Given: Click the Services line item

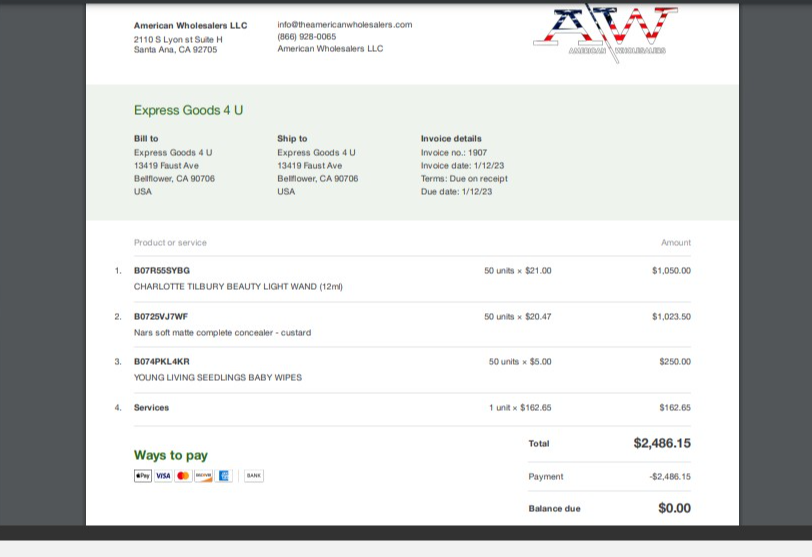Looking at the screenshot, I should pyautogui.click(x=152, y=408).
